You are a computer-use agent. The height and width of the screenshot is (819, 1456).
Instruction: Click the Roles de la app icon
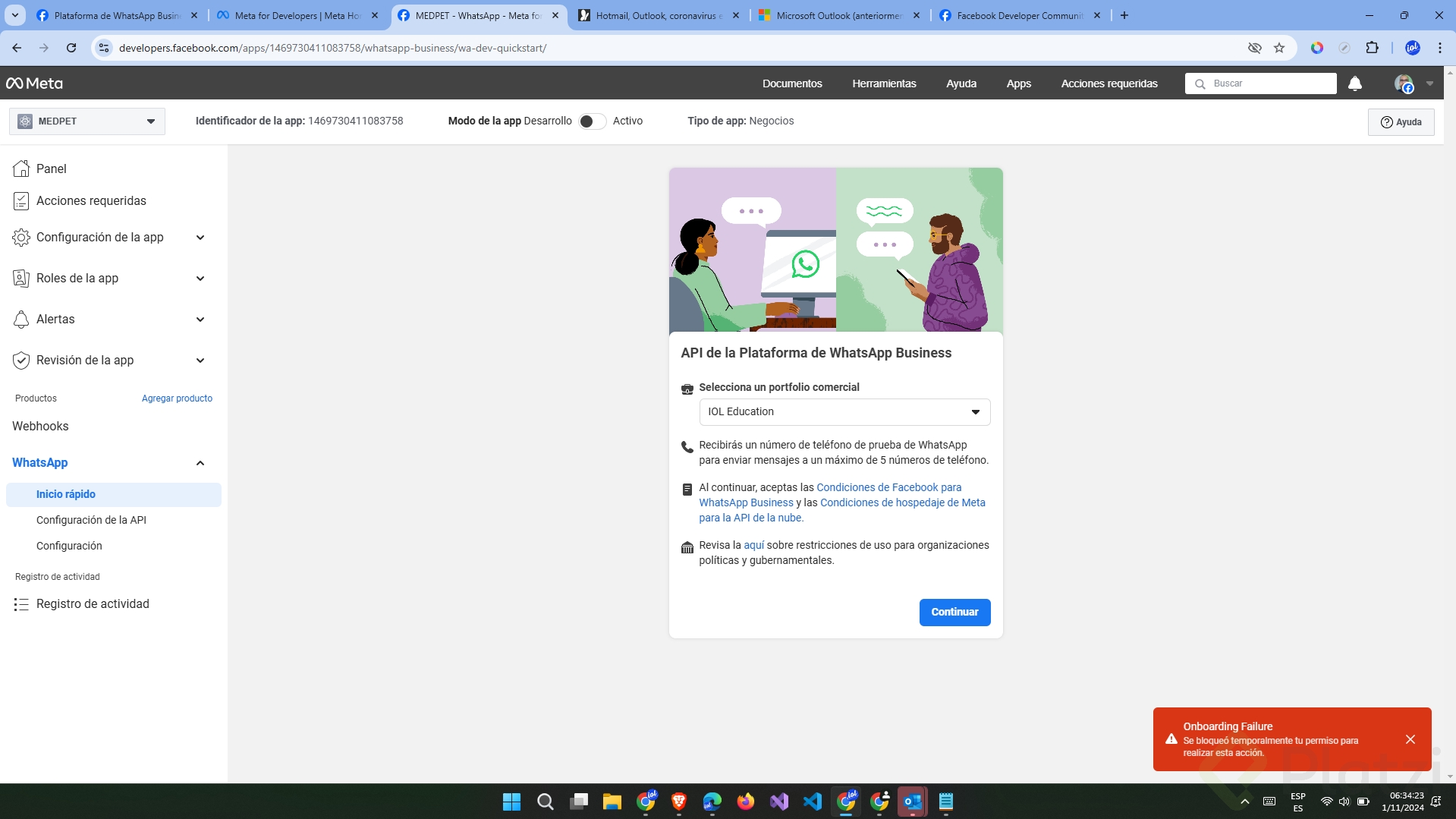coord(21,279)
